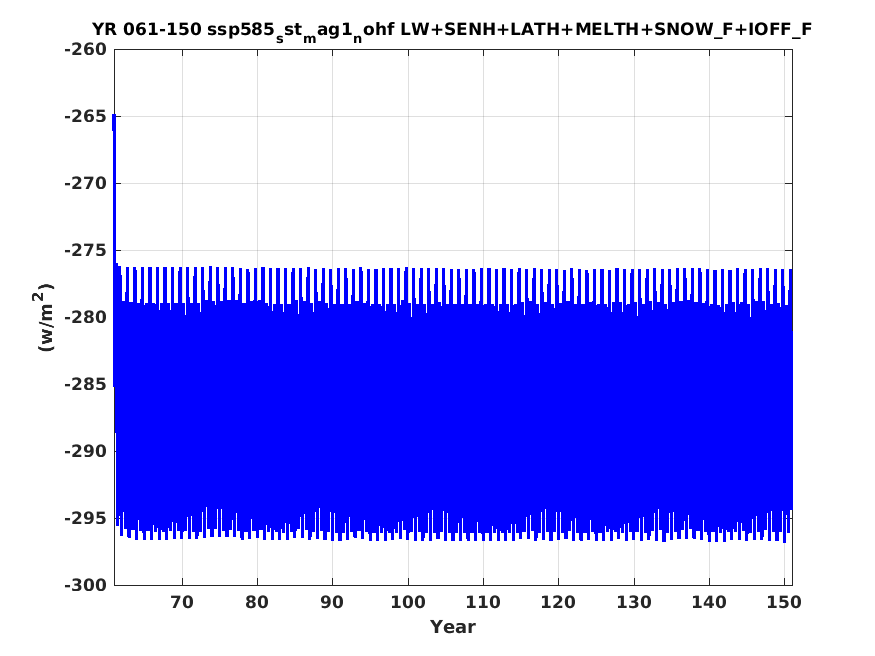Click y-axis tick label -275
Screen dimensions: 875x656
click(x=85, y=250)
